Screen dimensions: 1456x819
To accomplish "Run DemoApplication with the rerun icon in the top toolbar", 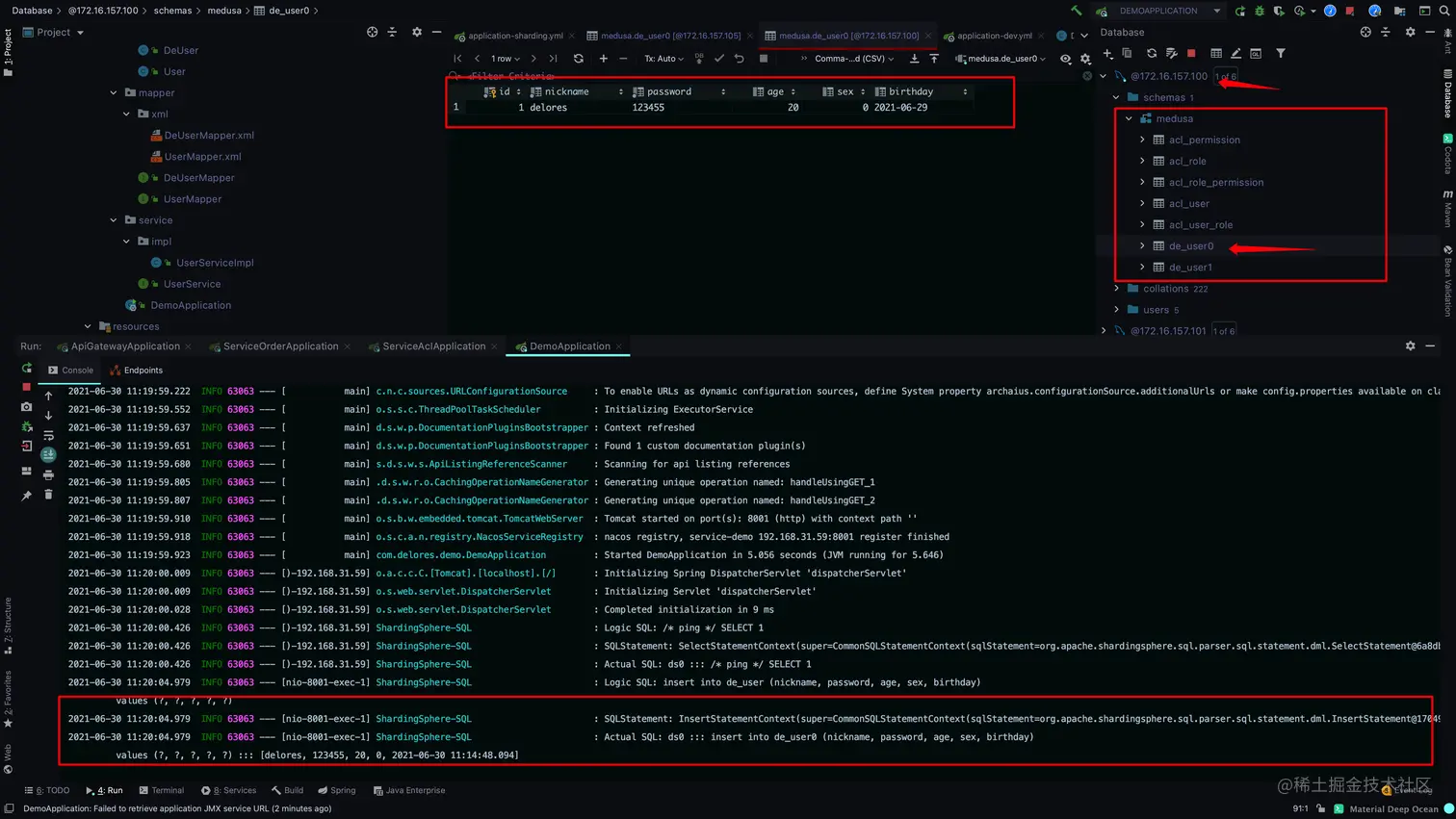I will point(1240,11).
